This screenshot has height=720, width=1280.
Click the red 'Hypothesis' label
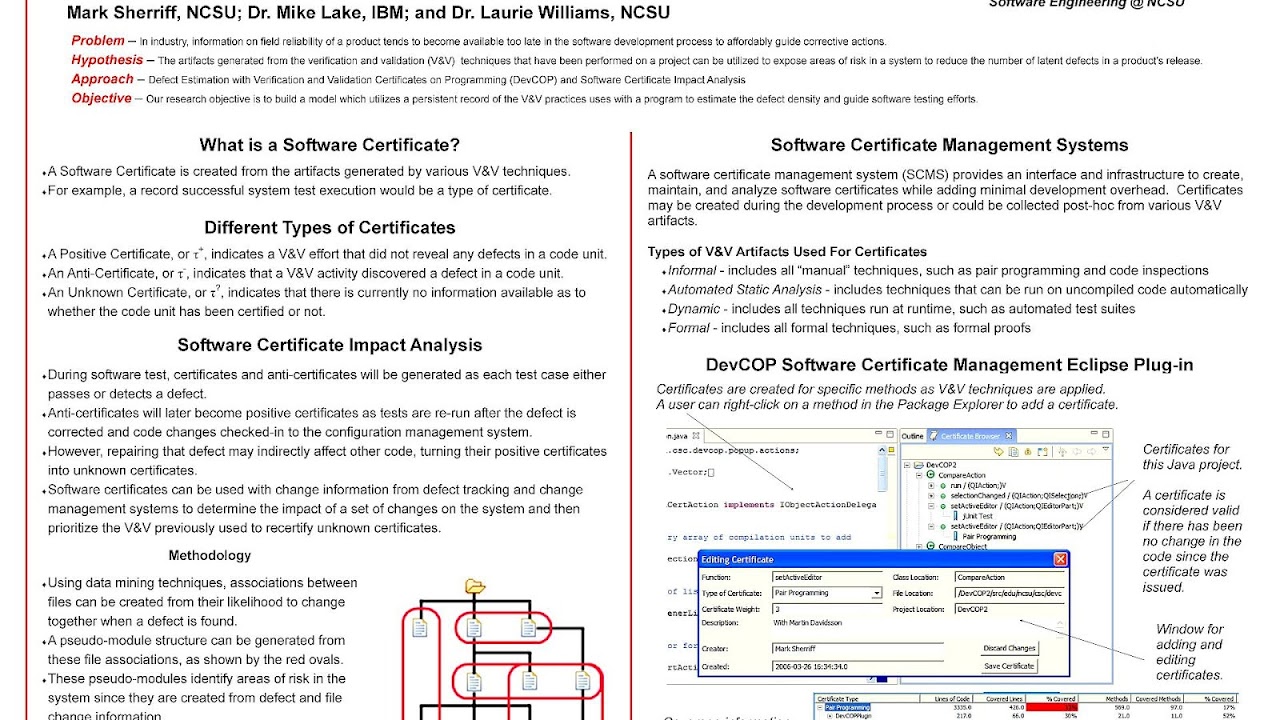pos(107,60)
